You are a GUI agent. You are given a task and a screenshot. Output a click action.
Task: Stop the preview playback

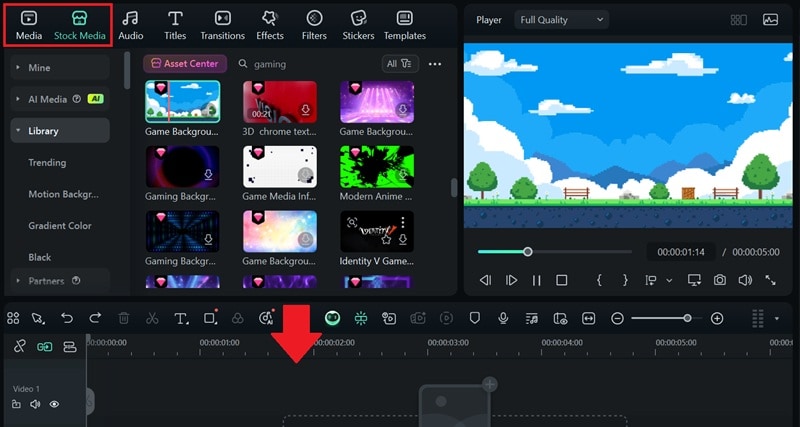point(562,280)
